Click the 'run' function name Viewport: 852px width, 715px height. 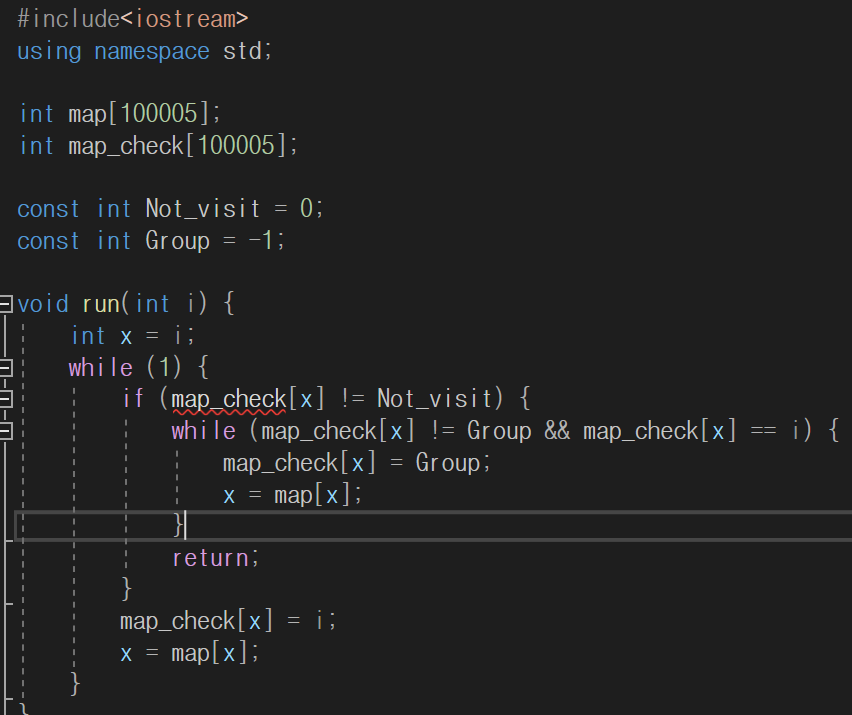click(101, 304)
